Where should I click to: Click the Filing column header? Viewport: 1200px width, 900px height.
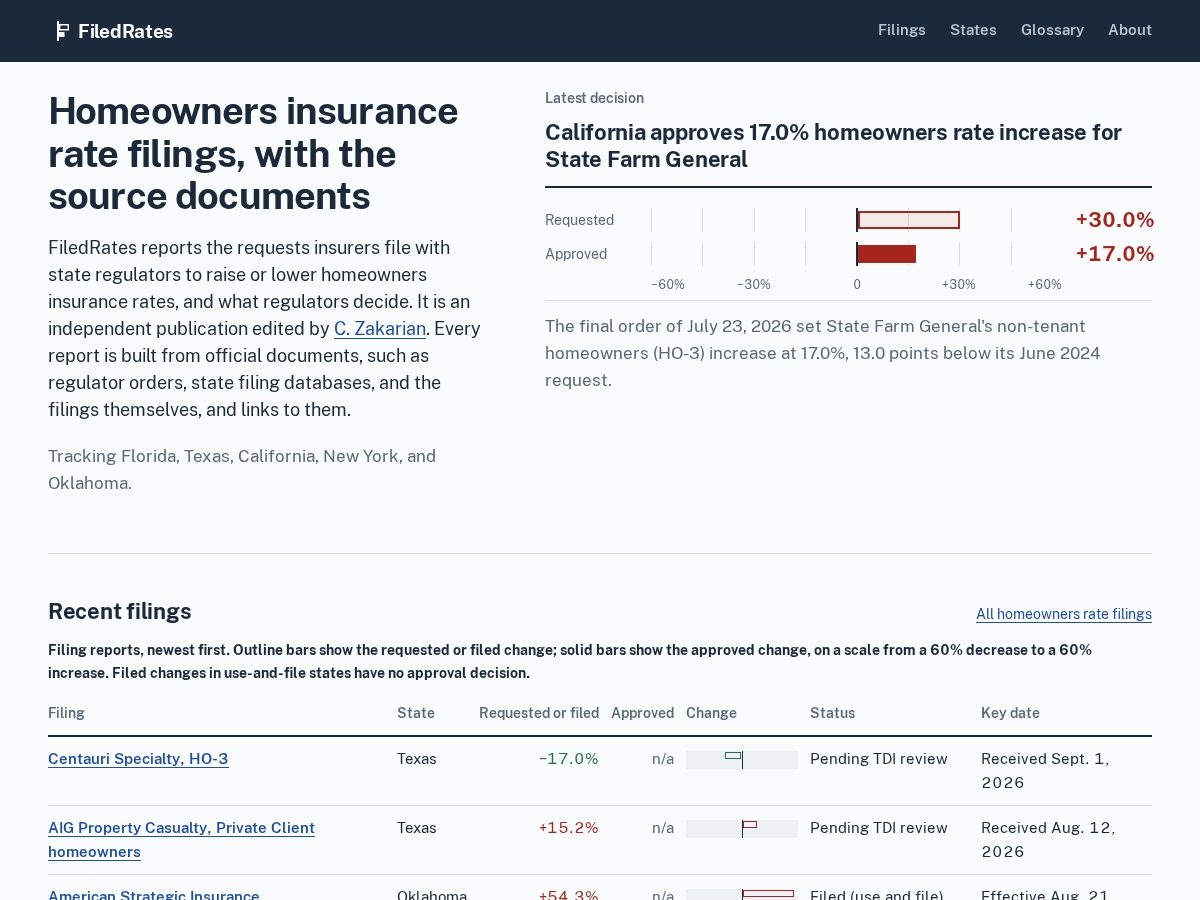point(66,713)
